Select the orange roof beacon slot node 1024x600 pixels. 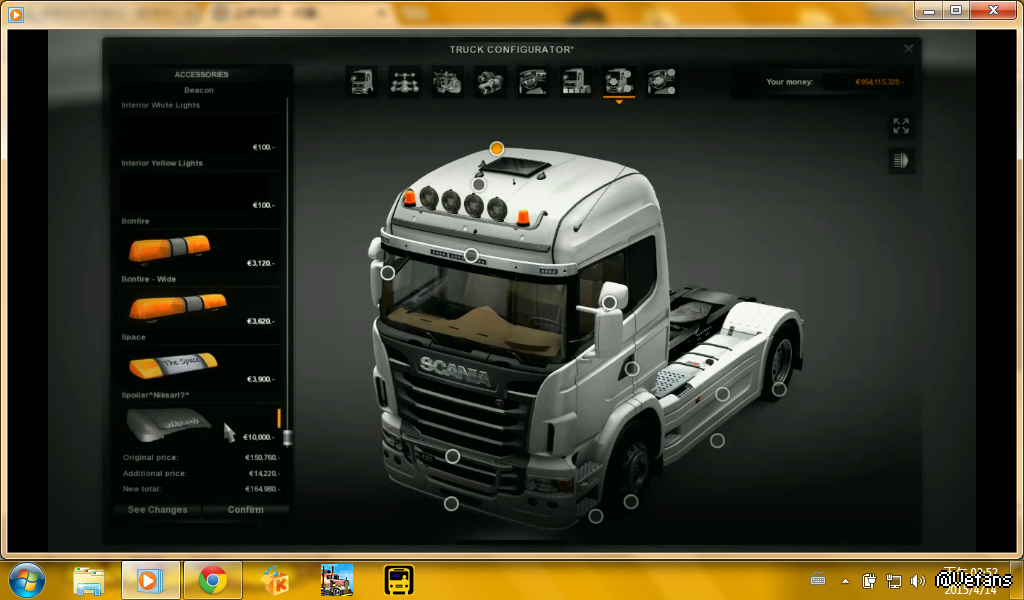[497, 149]
